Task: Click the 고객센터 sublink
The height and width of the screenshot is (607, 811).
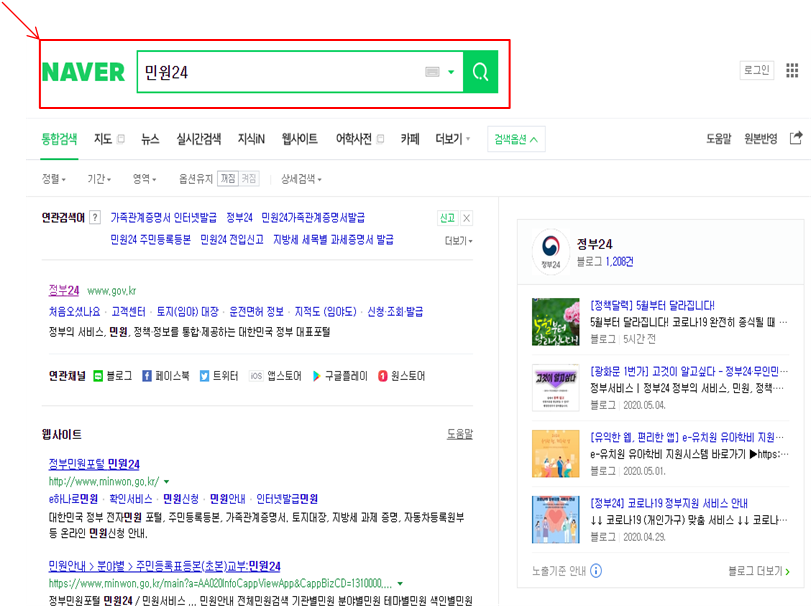Action: (128, 311)
